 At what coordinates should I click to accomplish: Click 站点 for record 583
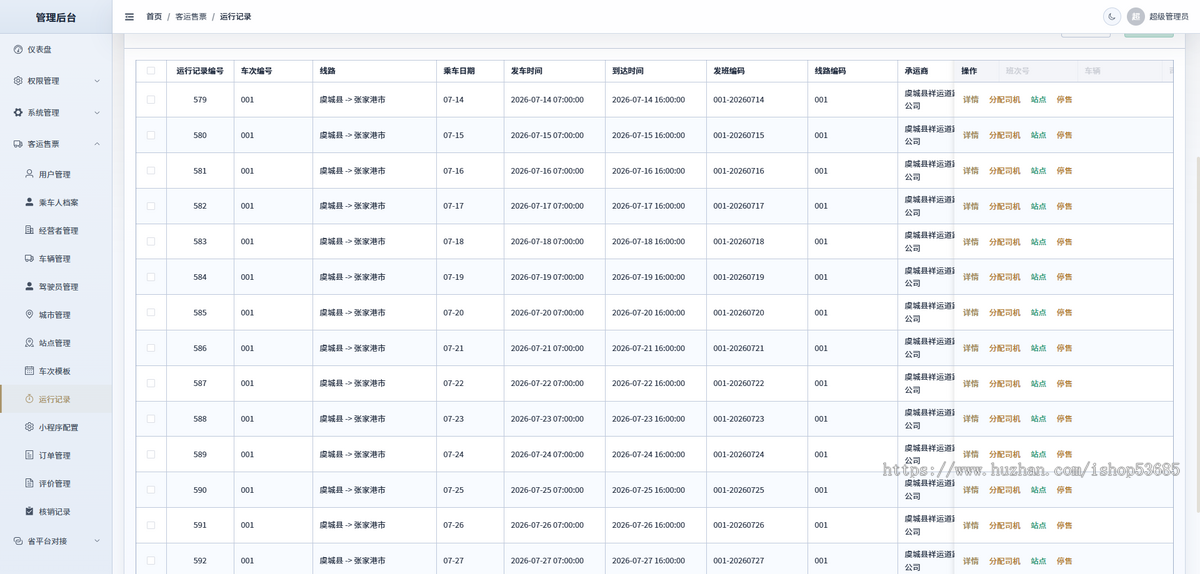pos(1039,242)
